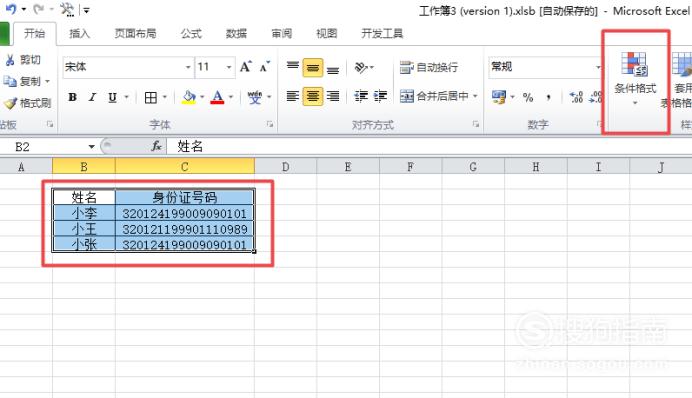Click the Undo arrow icon
Image resolution: width=692 pixels, height=398 pixels.
click(x=11, y=8)
